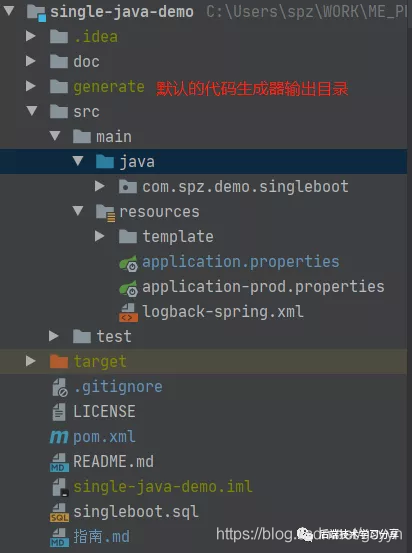Expand the doc folder arrow
Image resolution: width=412 pixels, height=553 pixels.
(x=31, y=61)
